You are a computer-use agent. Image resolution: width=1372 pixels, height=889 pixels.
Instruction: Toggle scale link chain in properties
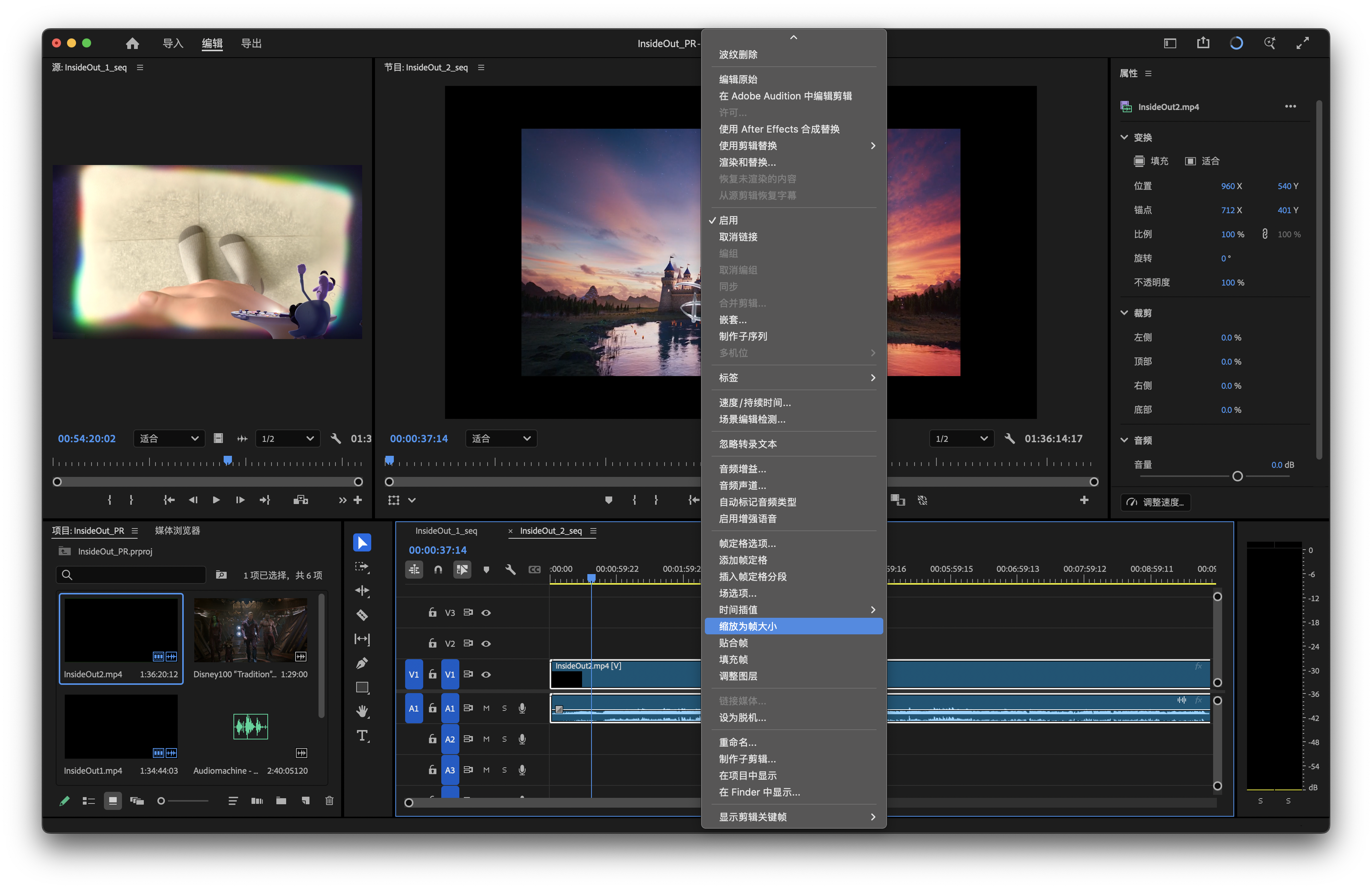click(x=1265, y=234)
